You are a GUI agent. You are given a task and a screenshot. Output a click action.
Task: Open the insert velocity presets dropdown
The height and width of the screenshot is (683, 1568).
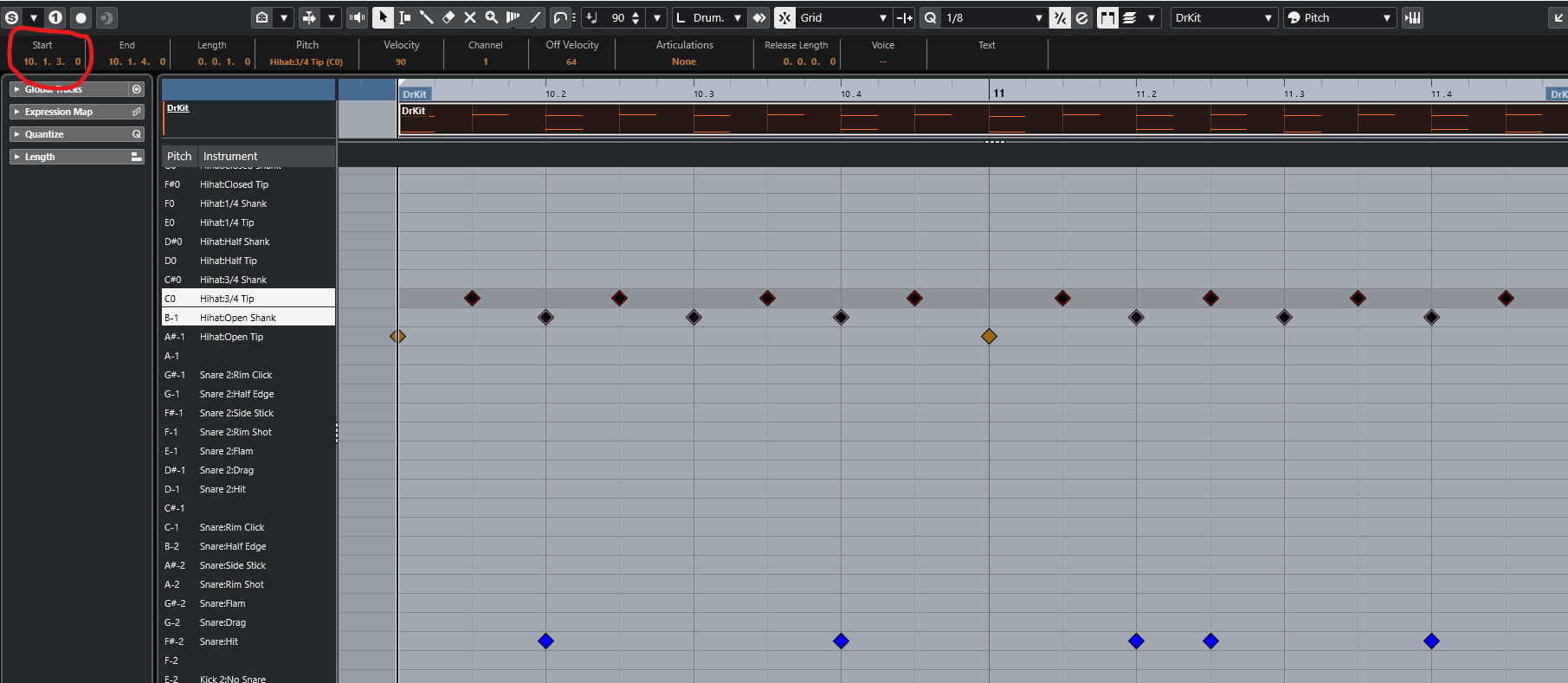coord(658,17)
